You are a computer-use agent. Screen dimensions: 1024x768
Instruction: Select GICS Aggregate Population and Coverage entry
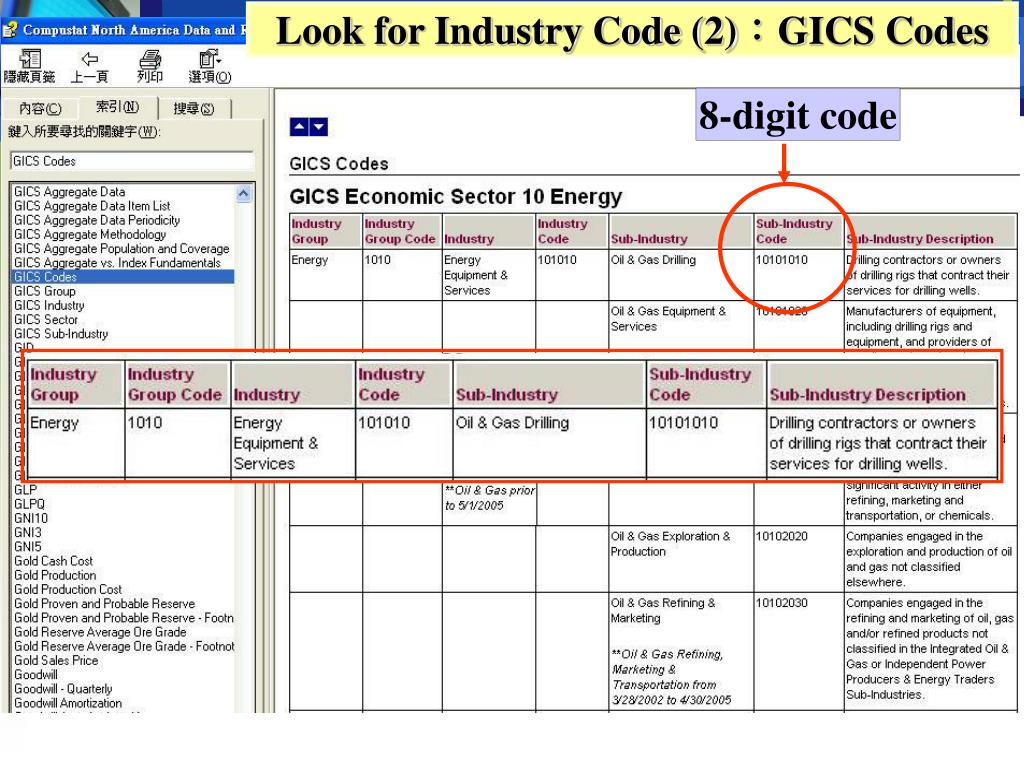tap(121, 249)
